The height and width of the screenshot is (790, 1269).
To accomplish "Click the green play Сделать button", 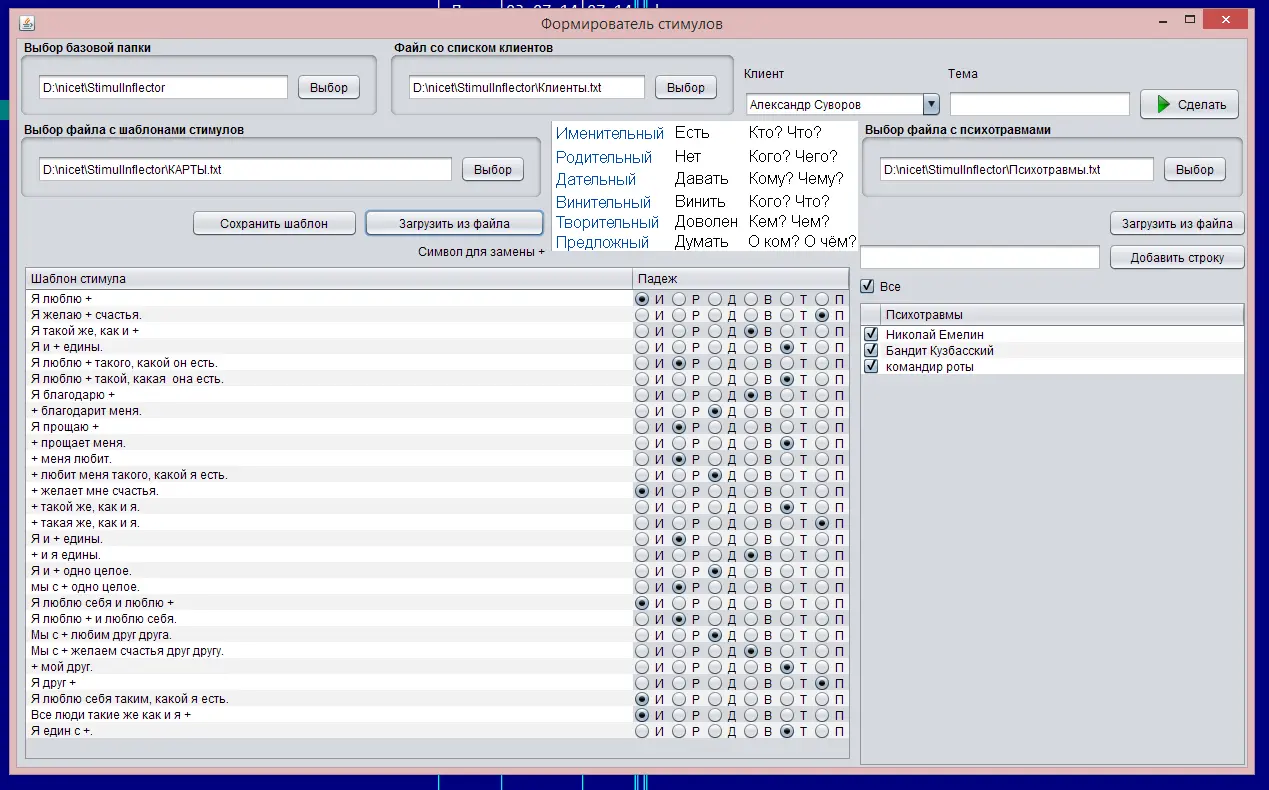I will click(x=1189, y=104).
